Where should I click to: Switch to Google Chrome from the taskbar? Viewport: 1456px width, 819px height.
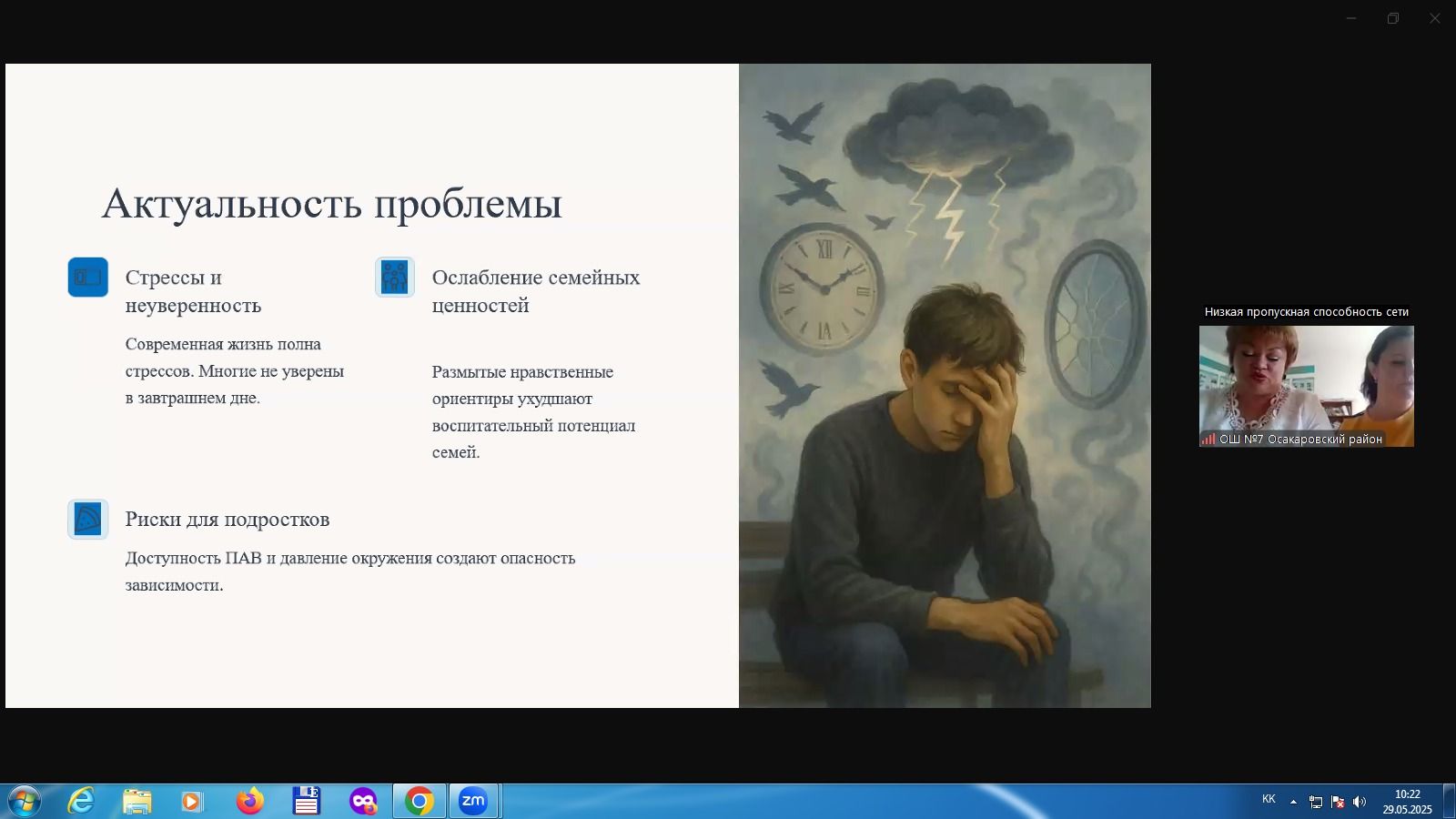point(420,801)
